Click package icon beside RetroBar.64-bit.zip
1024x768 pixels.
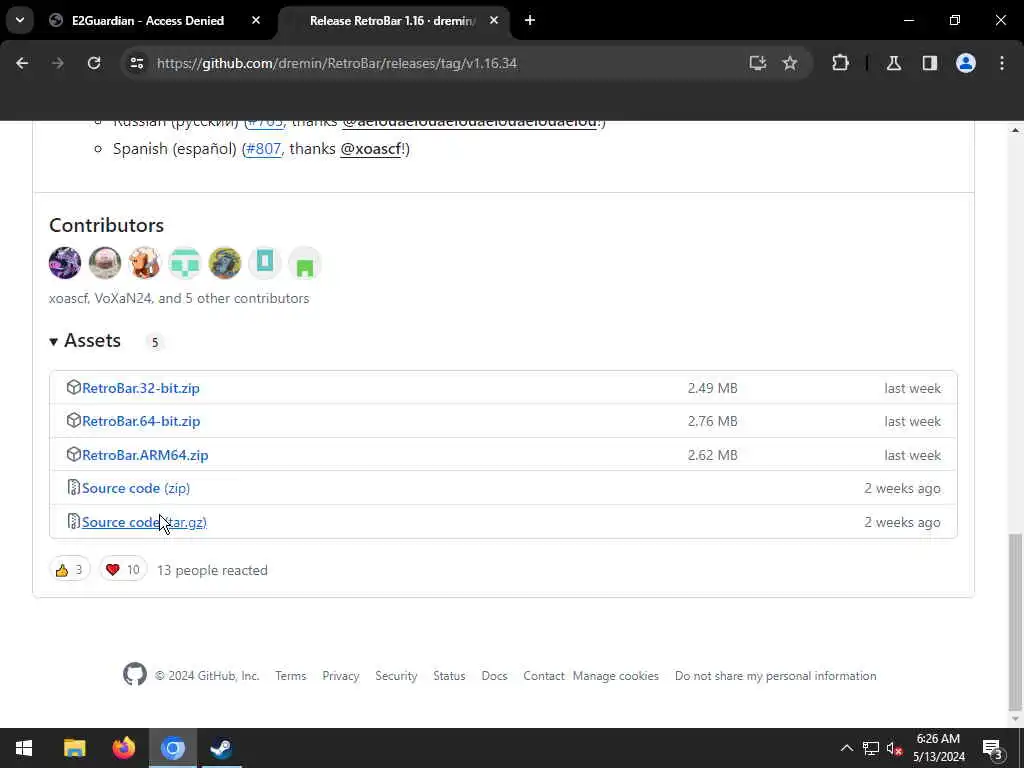pos(74,421)
